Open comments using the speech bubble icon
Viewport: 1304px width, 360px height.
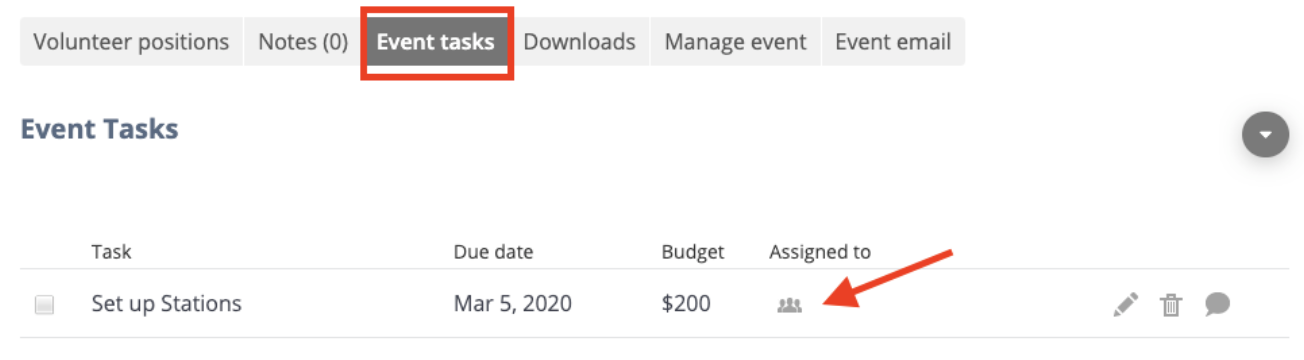coord(1217,304)
